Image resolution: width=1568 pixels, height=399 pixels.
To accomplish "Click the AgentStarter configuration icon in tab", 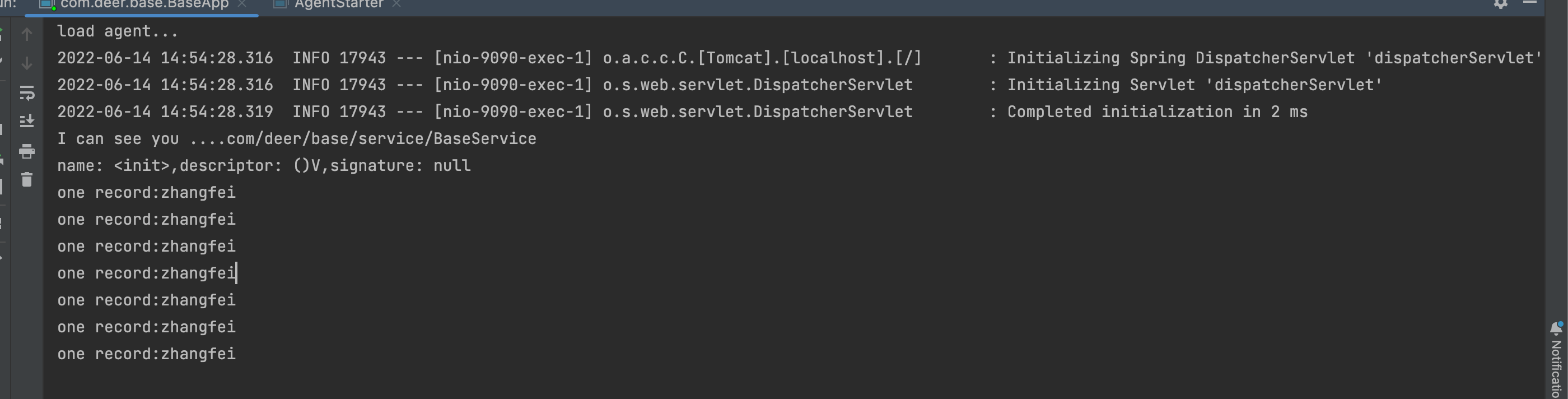I will tap(280, 5).
